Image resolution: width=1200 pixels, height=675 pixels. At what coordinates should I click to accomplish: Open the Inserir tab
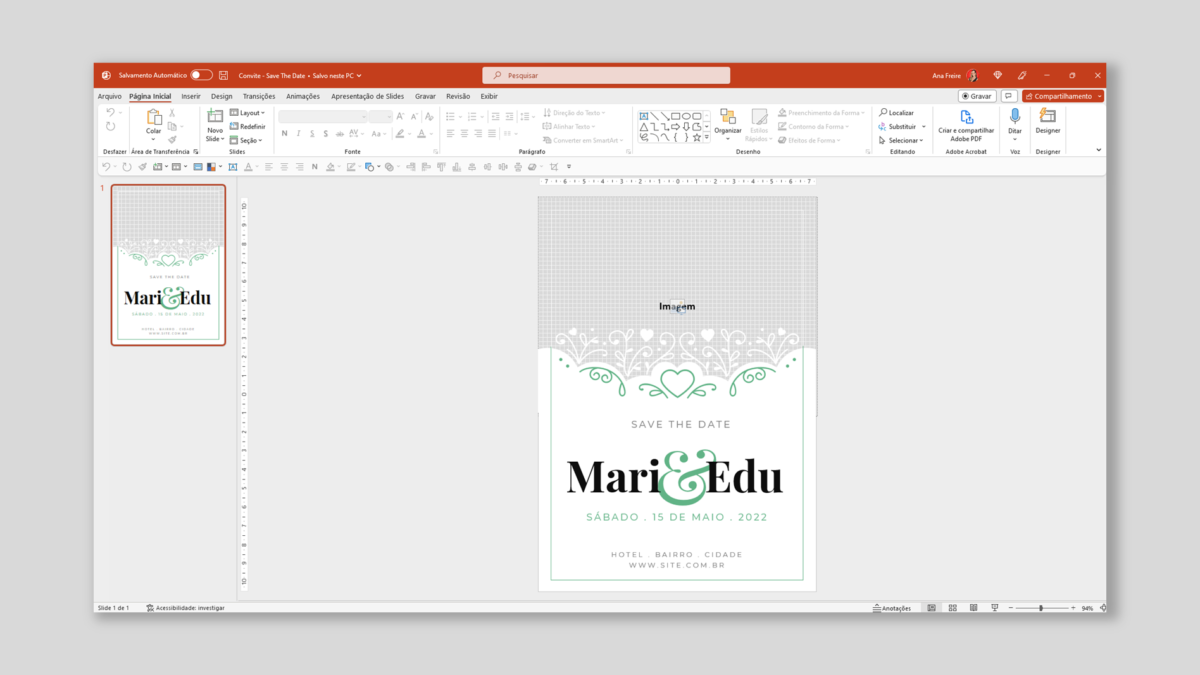click(191, 96)
